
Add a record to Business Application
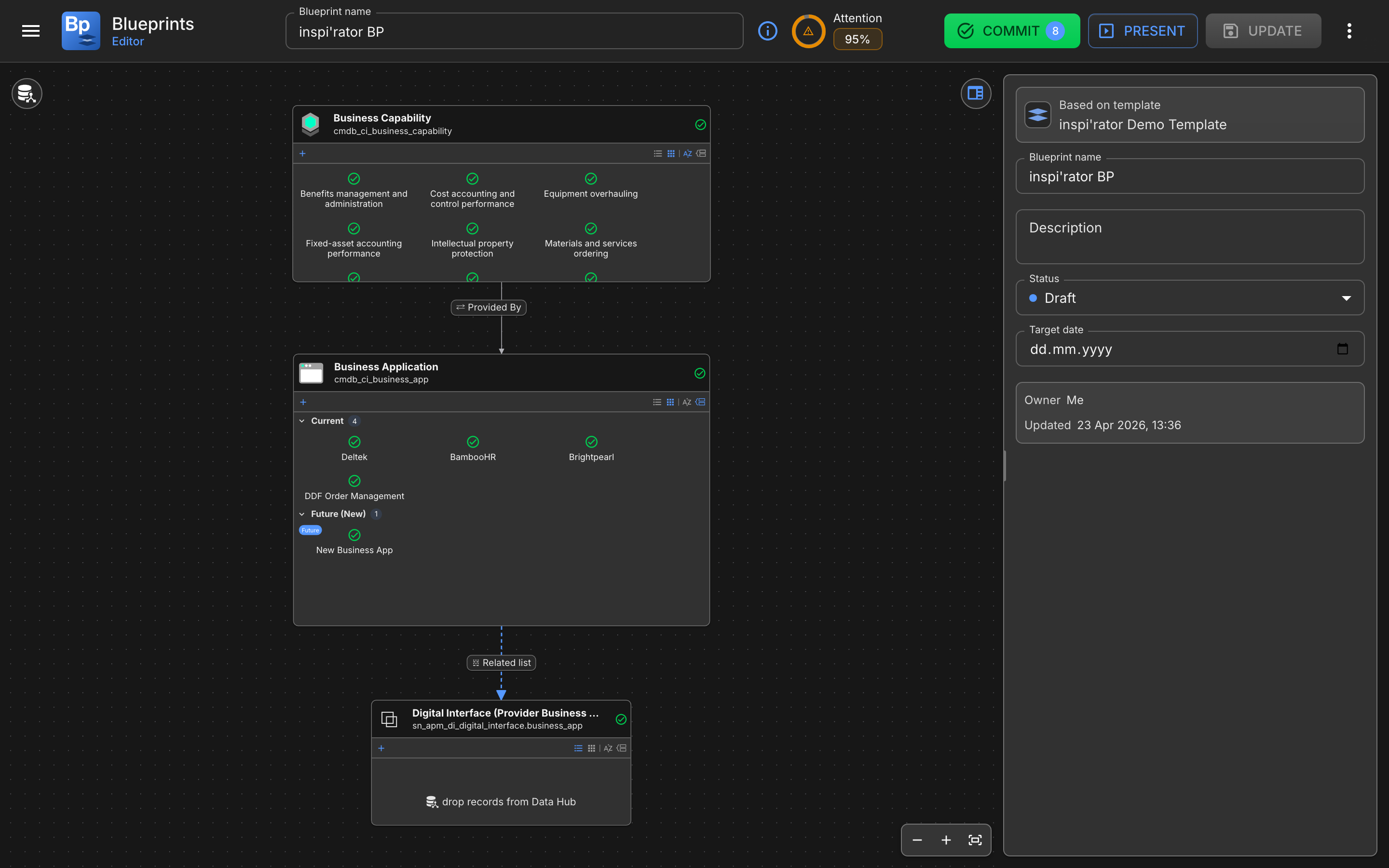(x=303, y=402)
